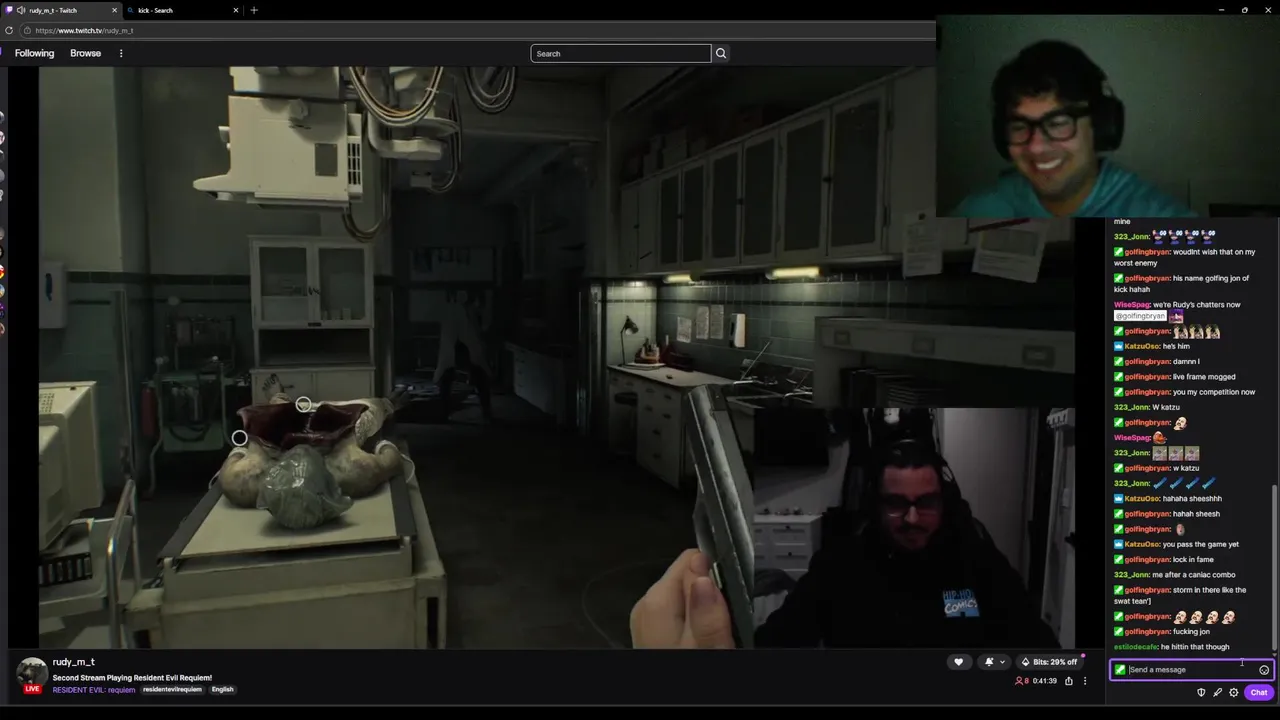Click the Twitch search box
The image size is (1280, 720).
(x=620, y=53)
